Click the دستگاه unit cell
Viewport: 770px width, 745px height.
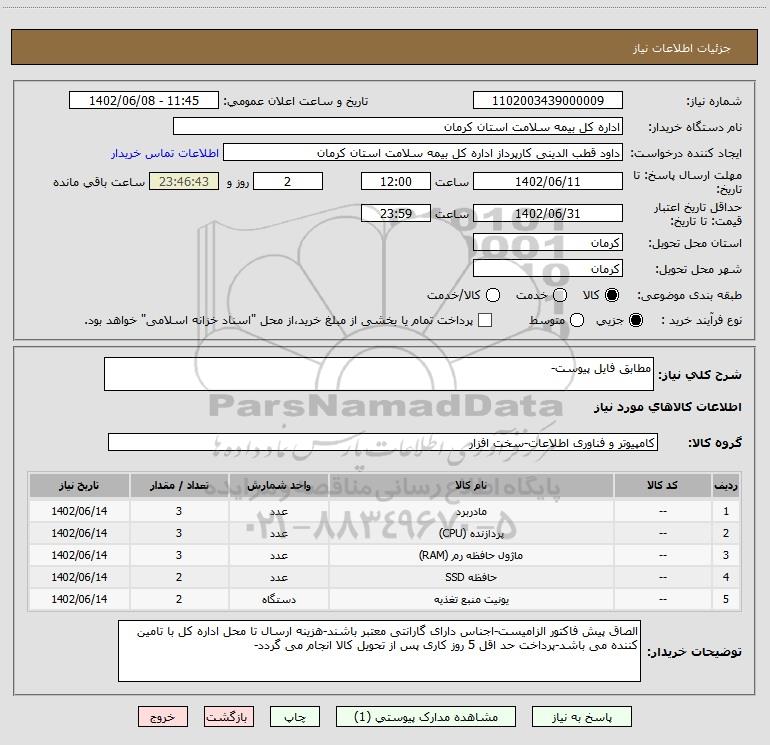pyautogui.click(x=278, y=599)
